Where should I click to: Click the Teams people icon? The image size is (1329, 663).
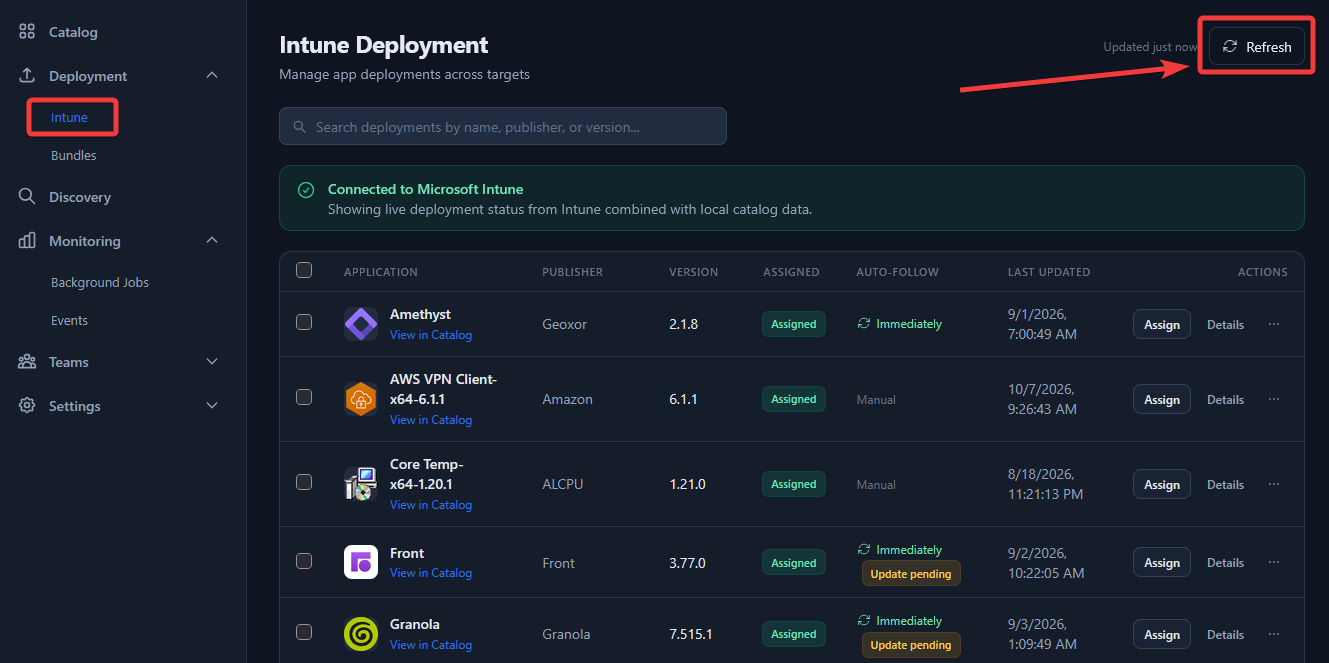pyautogui.click(x=27, y=362)
